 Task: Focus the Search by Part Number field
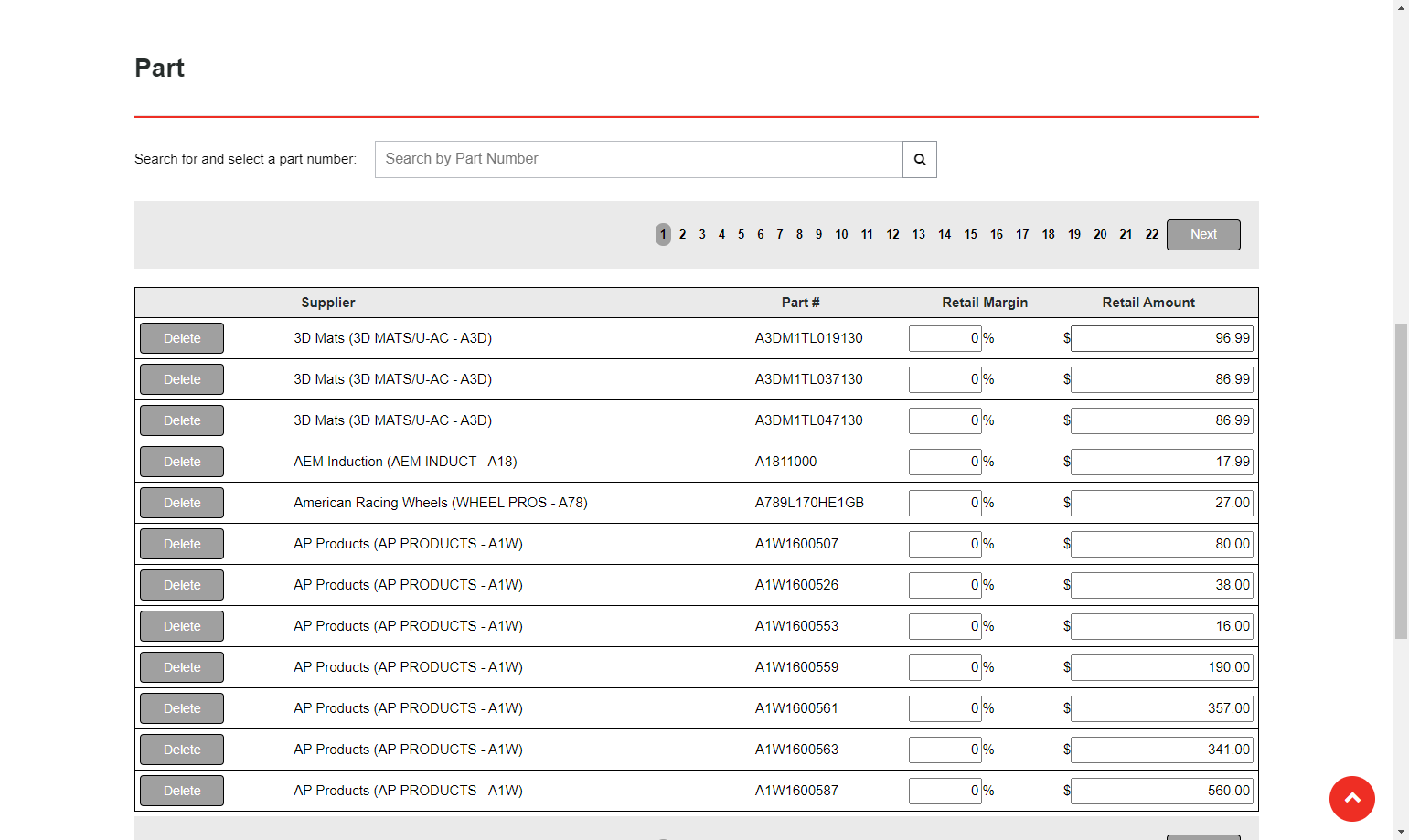(x=638, y=159)
